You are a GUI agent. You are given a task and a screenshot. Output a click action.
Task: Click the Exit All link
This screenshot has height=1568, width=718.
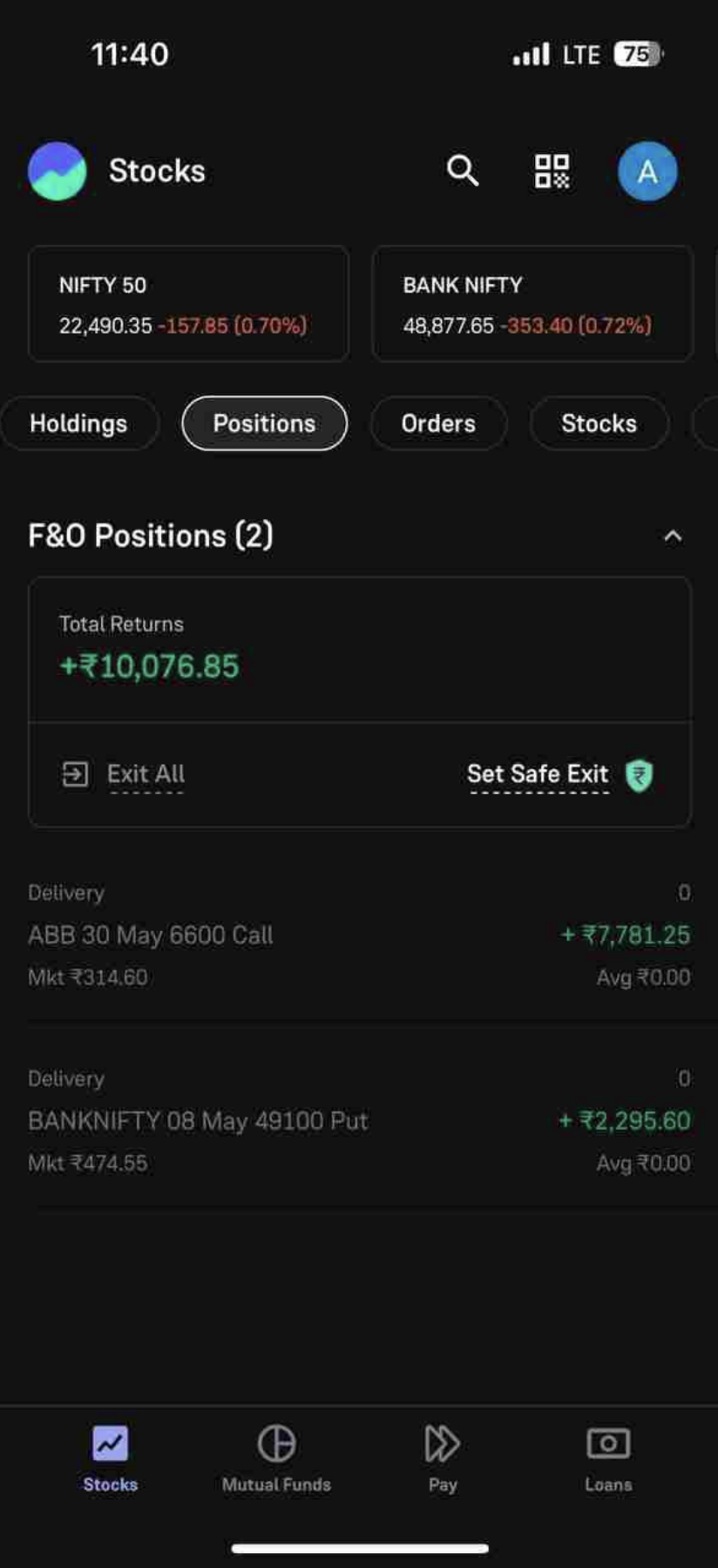[146, 774]
